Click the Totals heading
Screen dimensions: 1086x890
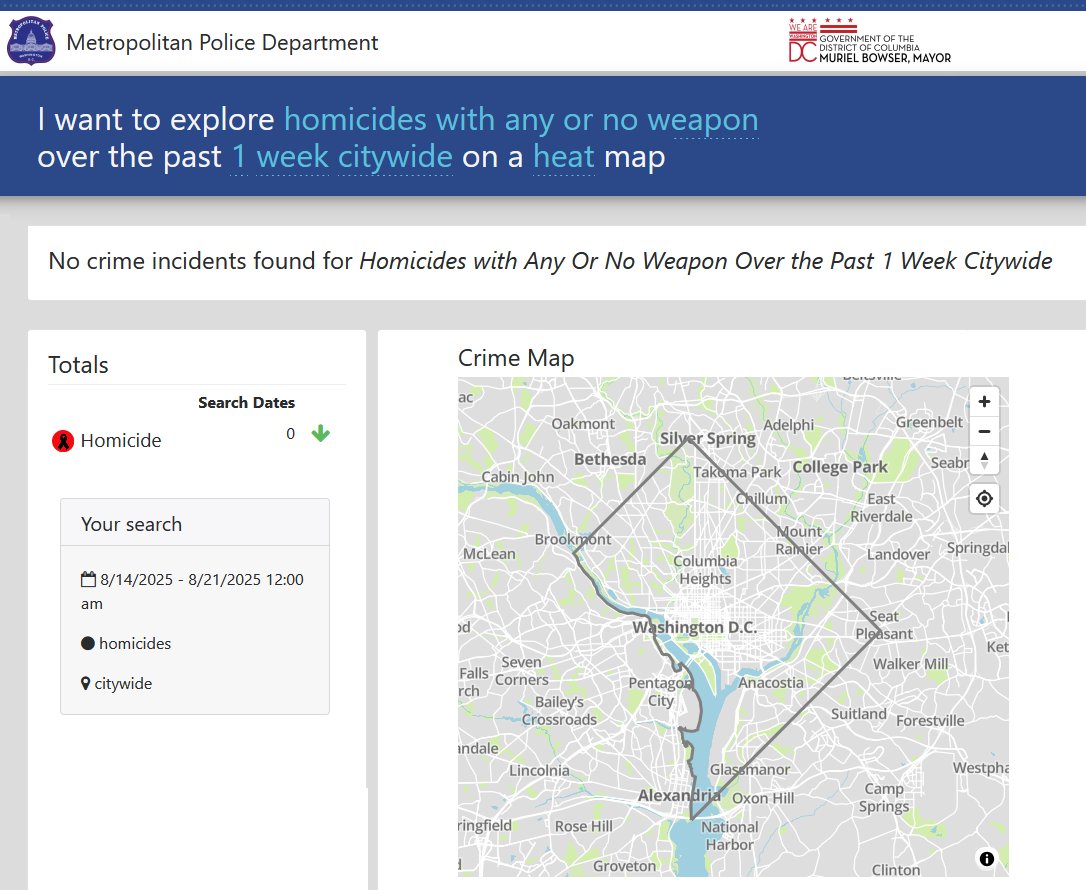[78, 365]
